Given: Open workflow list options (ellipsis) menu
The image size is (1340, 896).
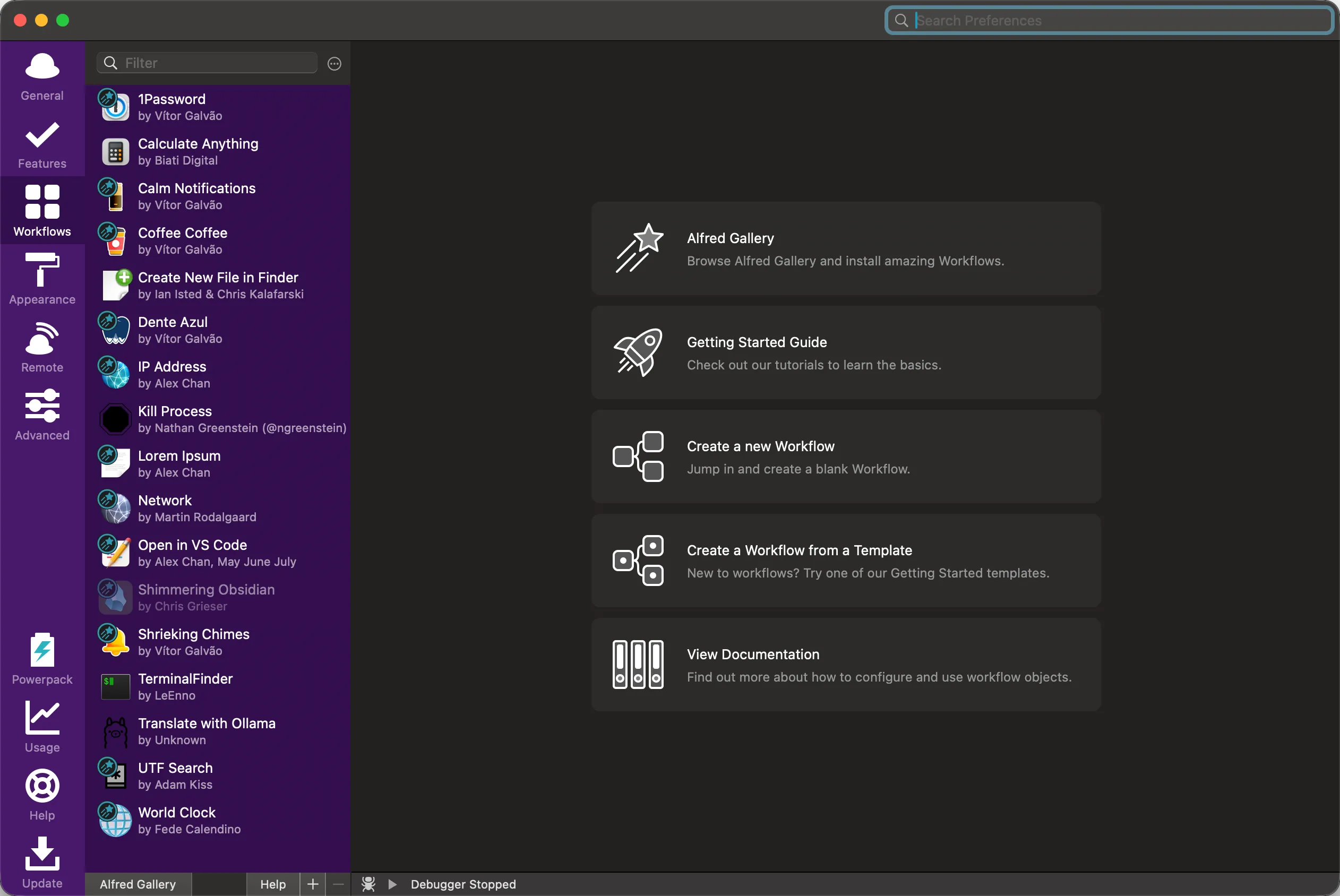Looking at the screenshot, I should click(334, 63).
